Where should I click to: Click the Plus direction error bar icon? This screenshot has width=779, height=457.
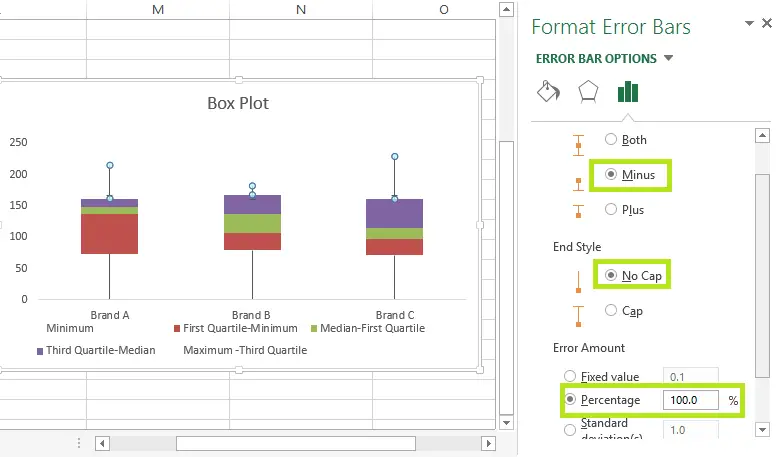pos(578,211)
